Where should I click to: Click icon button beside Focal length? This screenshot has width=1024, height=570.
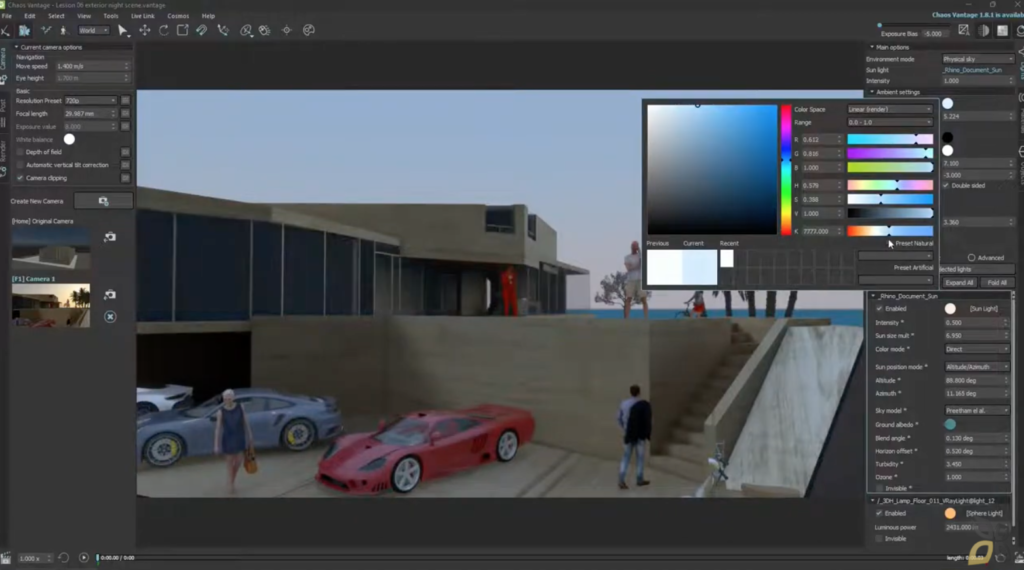[125, 114]
